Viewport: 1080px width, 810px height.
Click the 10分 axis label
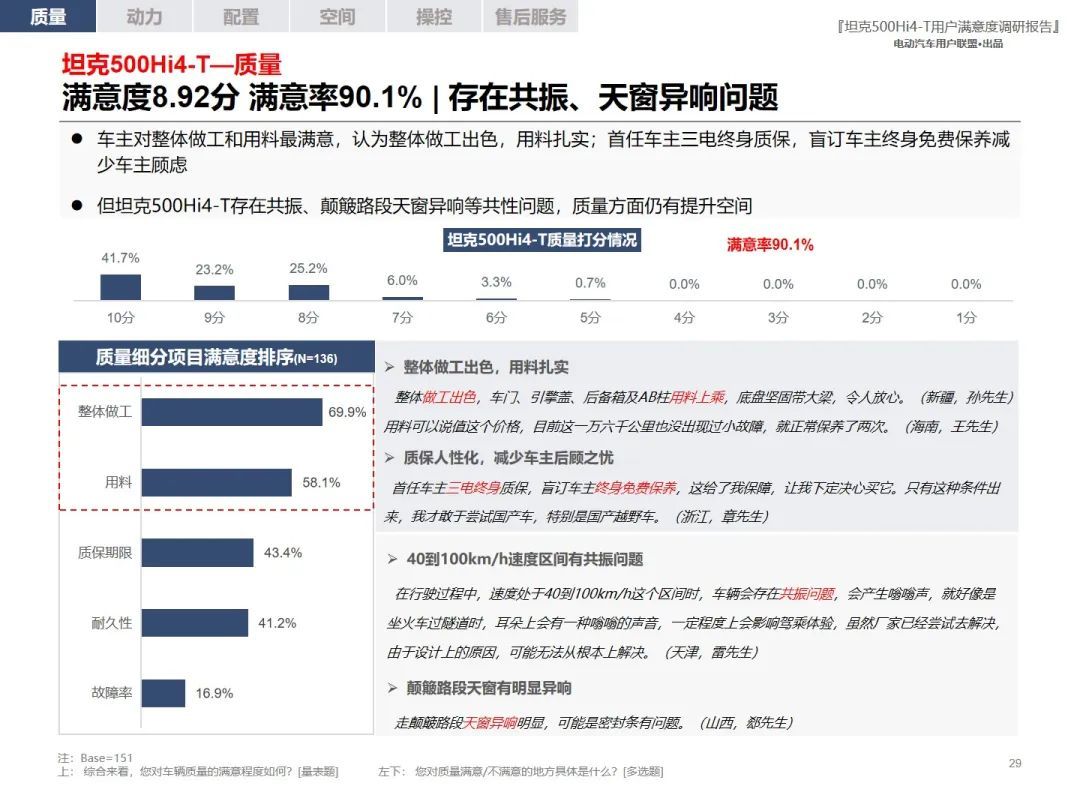121,318
